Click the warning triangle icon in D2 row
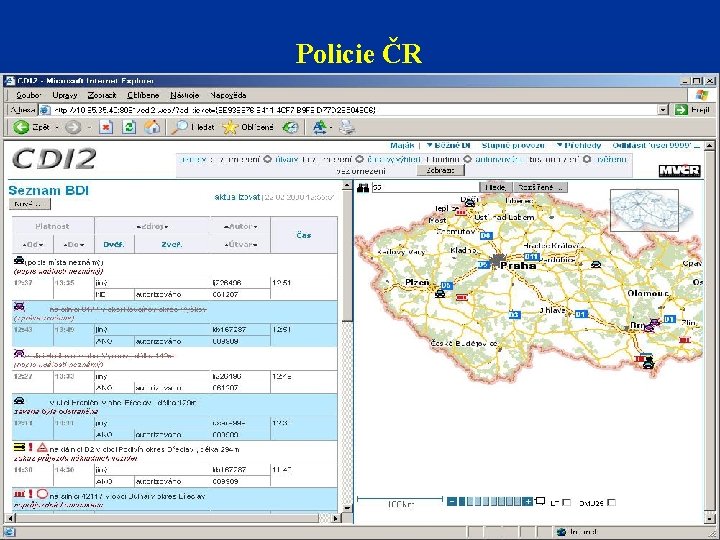Image resolution: width=720 pixels, height=540 pixels. (42, 447)
